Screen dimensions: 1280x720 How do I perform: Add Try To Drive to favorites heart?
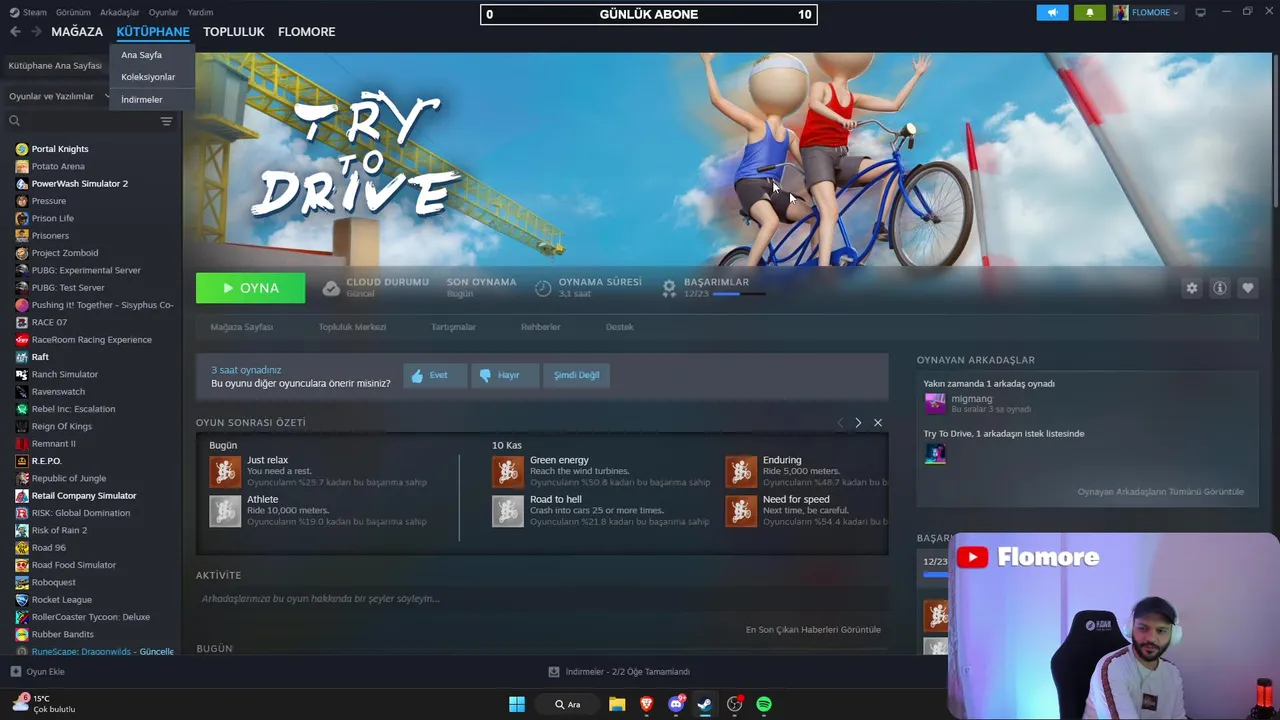point(1248,288)
